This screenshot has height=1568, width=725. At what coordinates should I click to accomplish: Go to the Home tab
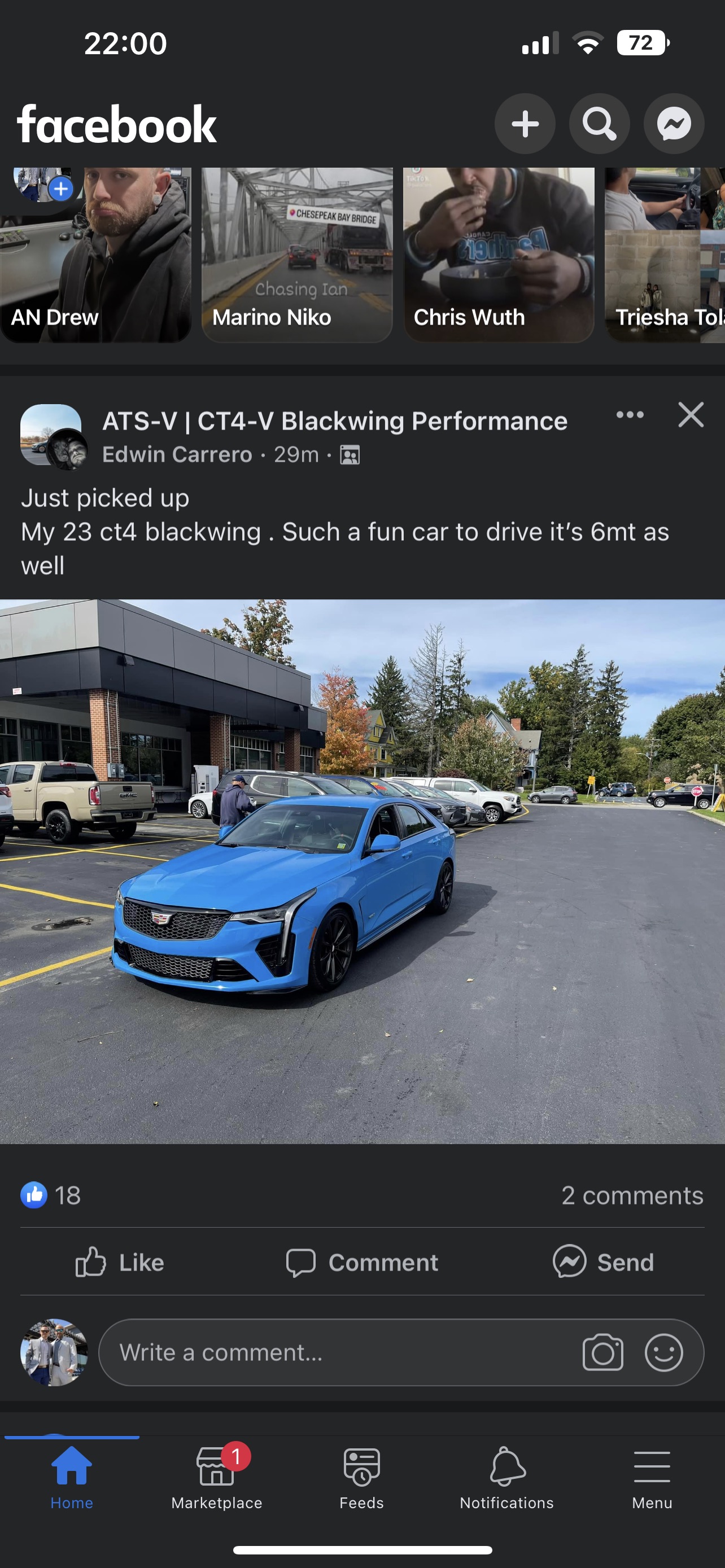72,1475
